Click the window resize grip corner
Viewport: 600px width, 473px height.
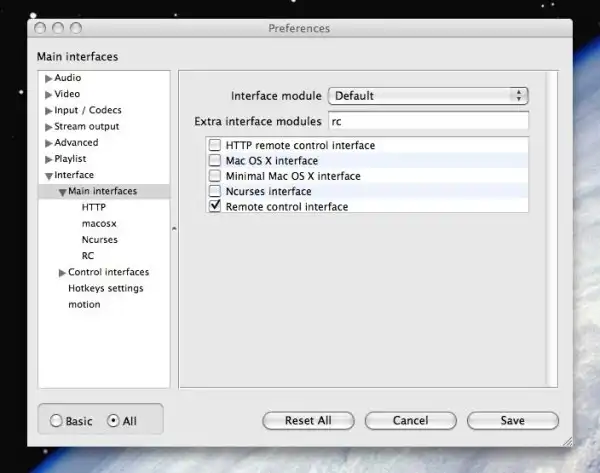click(568, 442)
